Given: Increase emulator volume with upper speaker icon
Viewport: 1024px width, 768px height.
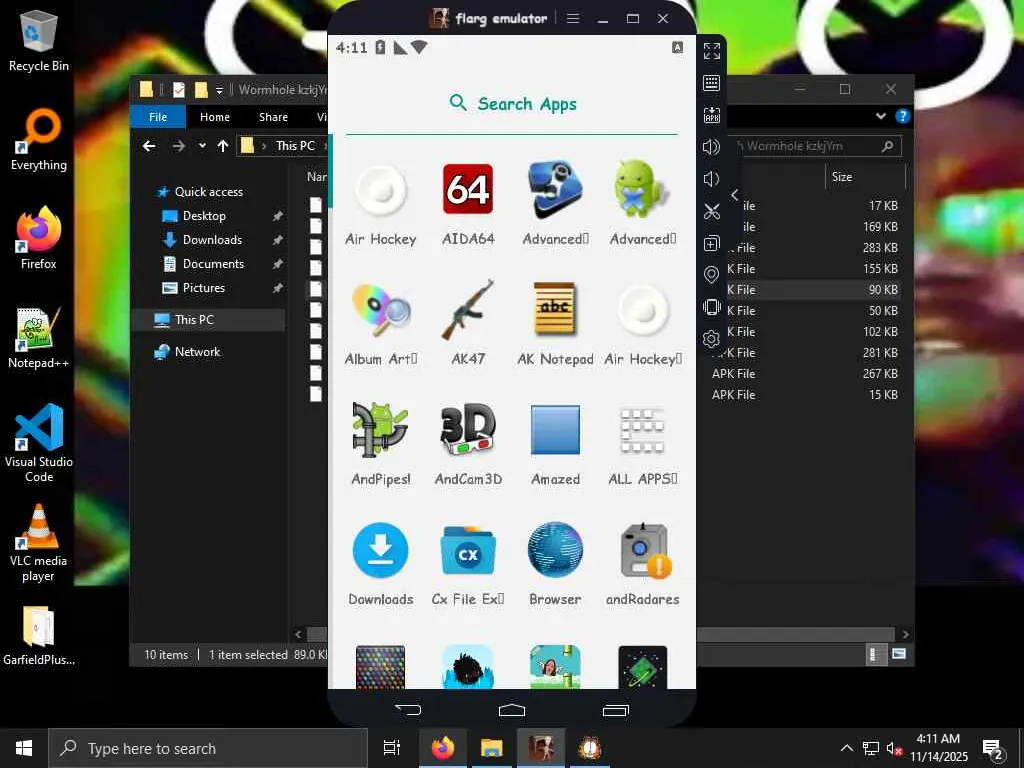Looking at the screenshot, I should [x=712, y=147].
